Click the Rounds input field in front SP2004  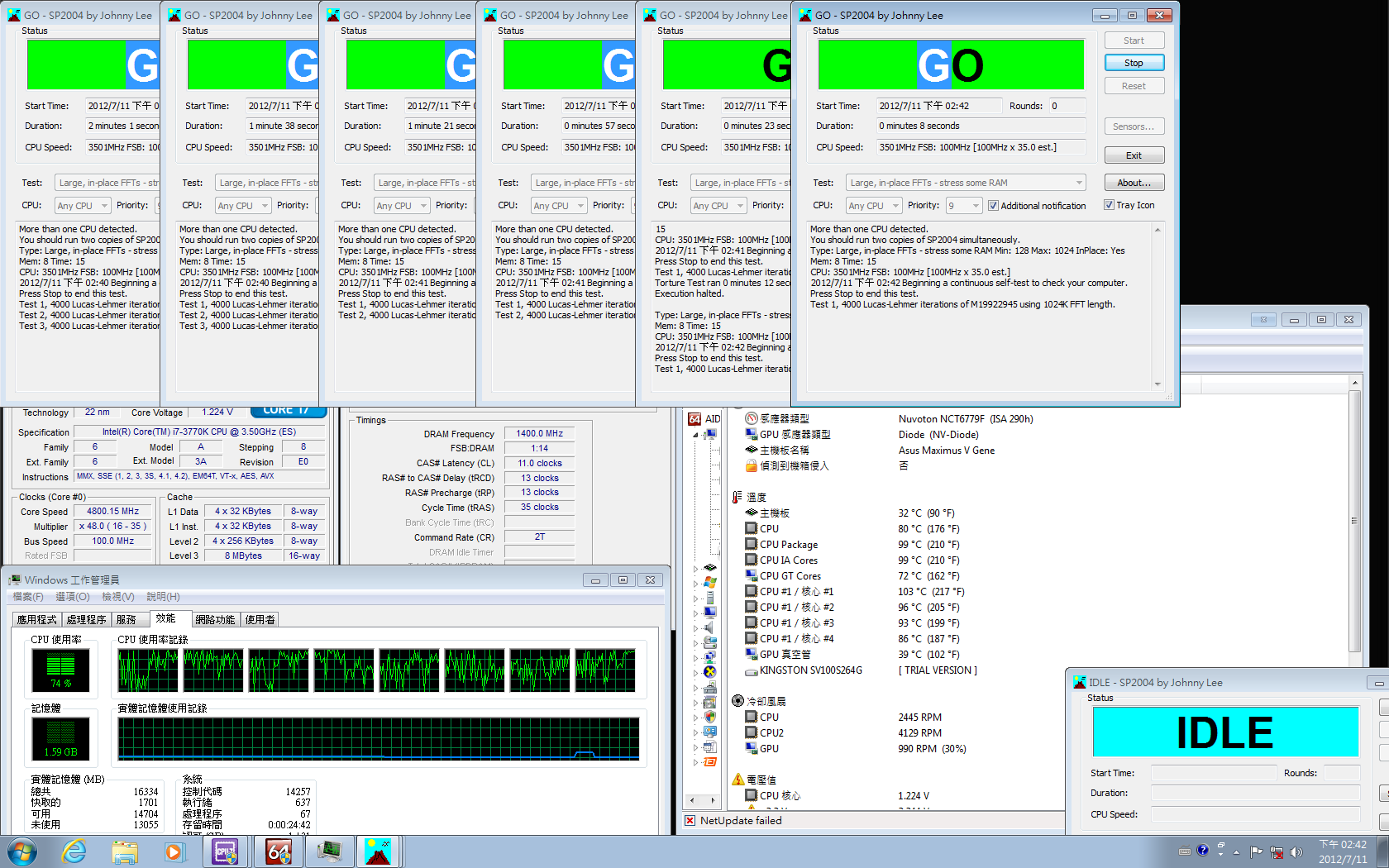coord(1067,106)
